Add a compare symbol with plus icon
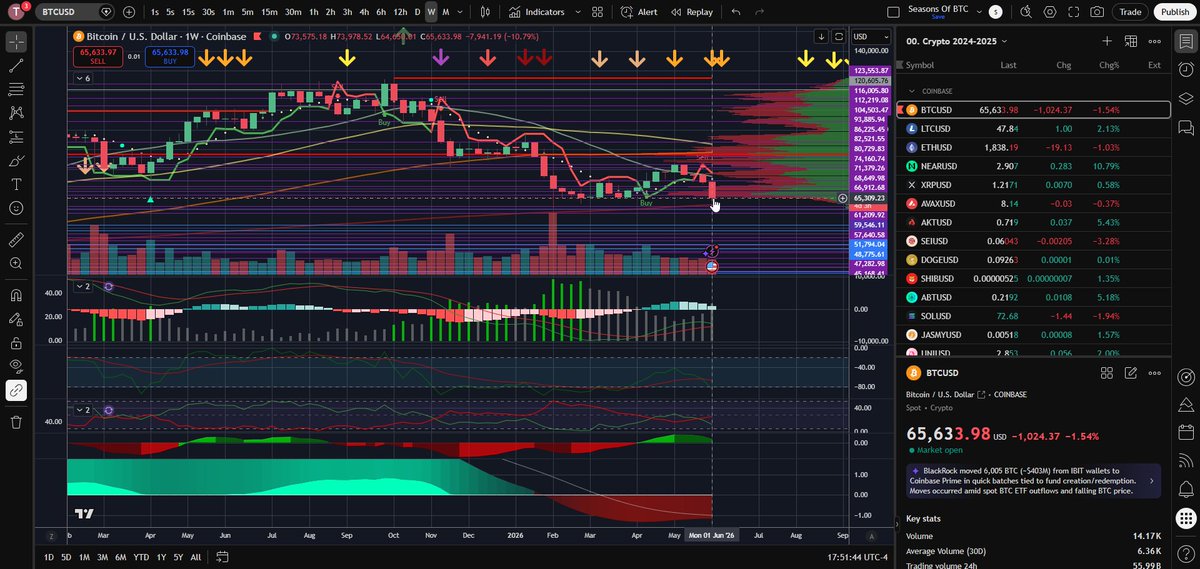 129,12
